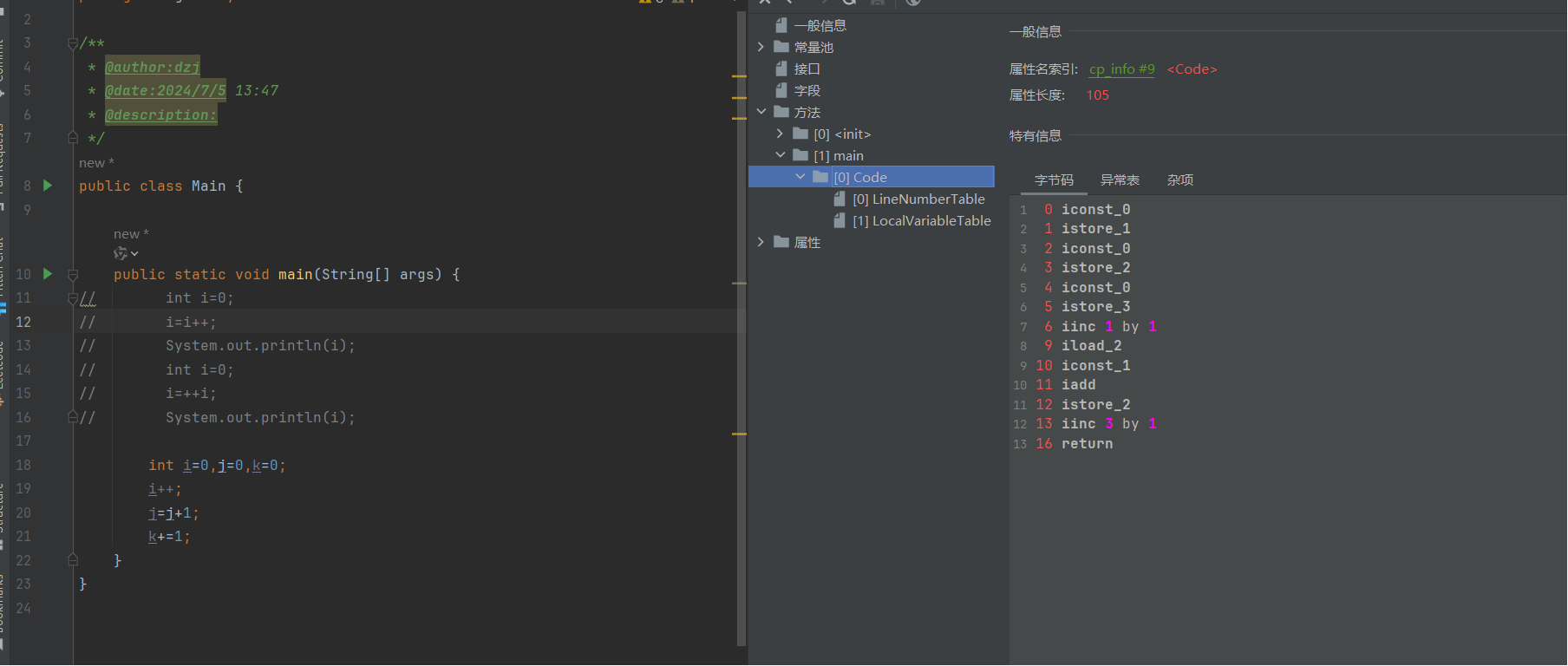
Task: Select 方法 in the class tree
Action: pos(807,112)
